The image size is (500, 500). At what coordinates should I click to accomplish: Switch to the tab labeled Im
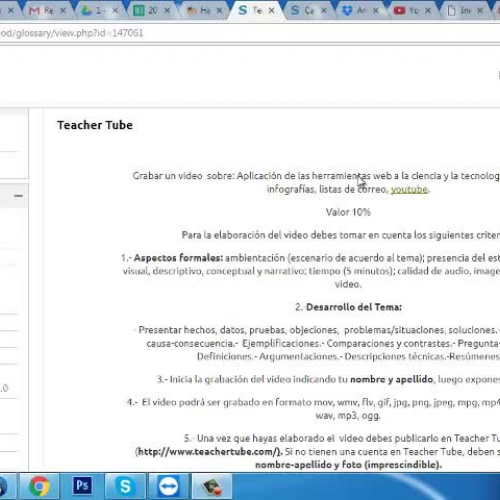(462, 11)
